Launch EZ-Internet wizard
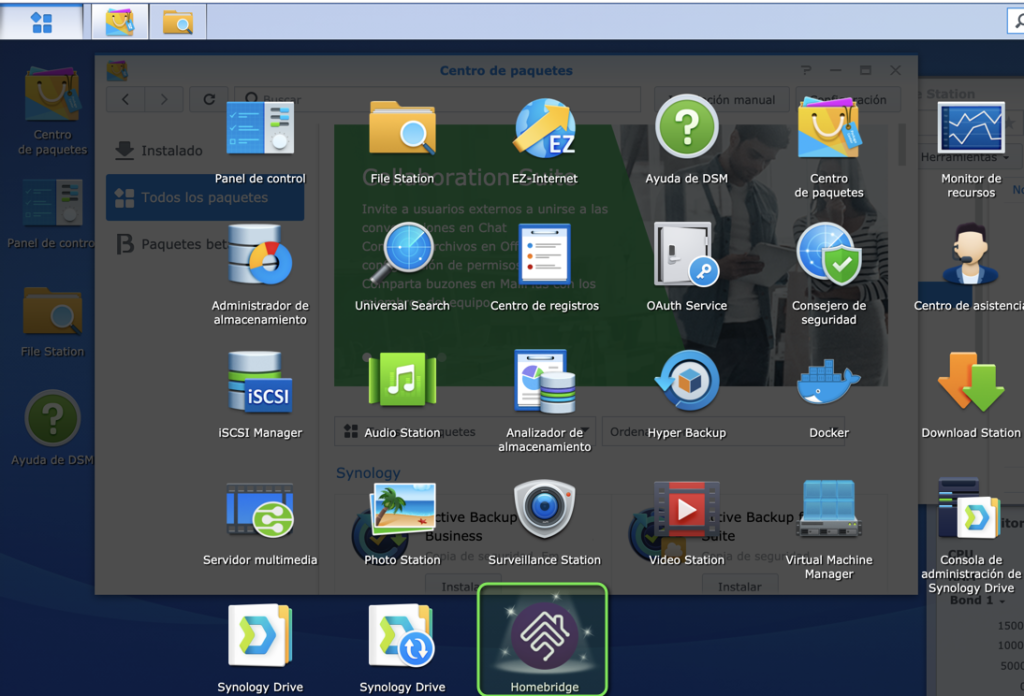This screenshot has width=1024, height=696. (544, 129)
